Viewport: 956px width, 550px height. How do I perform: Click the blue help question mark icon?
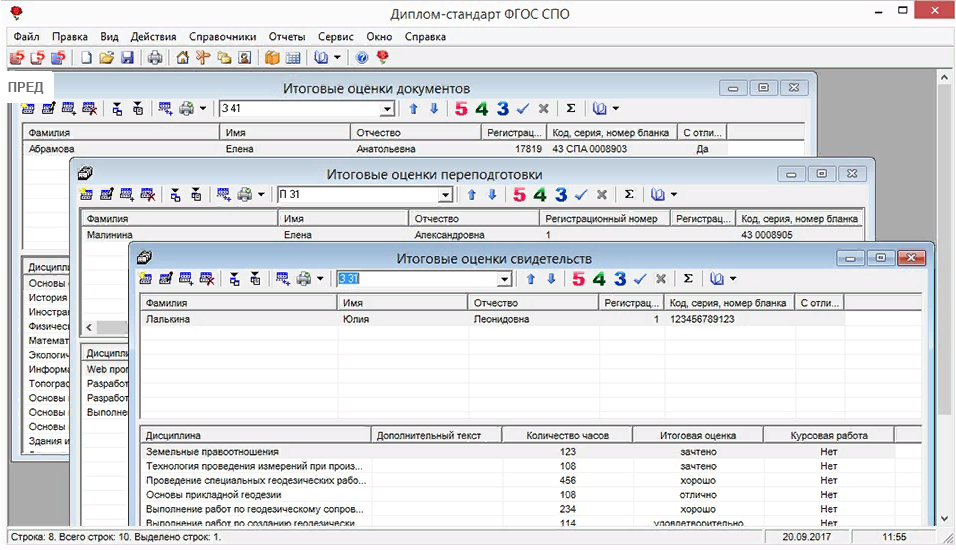point(362,58)
